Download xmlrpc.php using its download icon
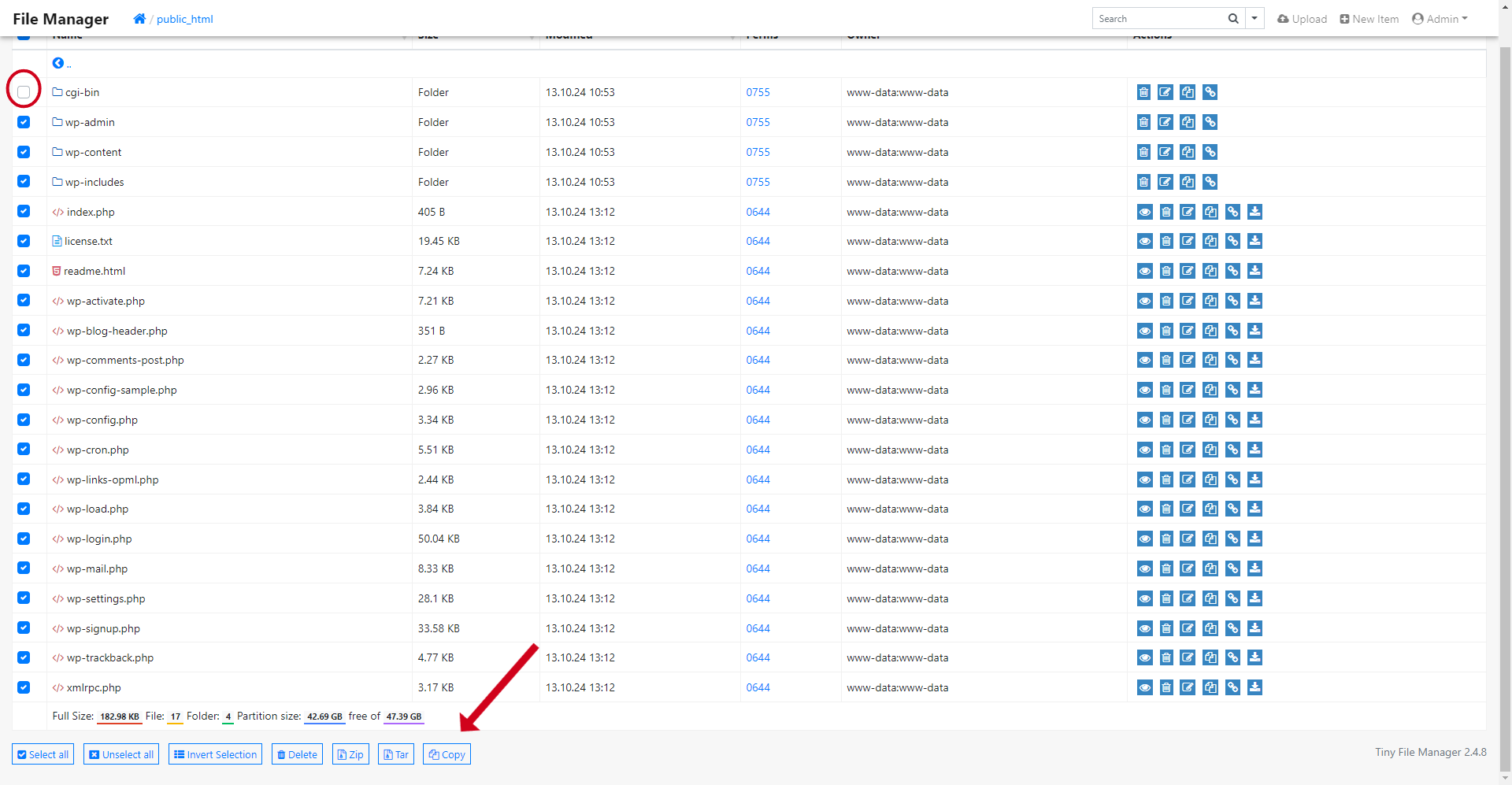This screenshot has height=785, width=1512. click(x=1254, y=687)
